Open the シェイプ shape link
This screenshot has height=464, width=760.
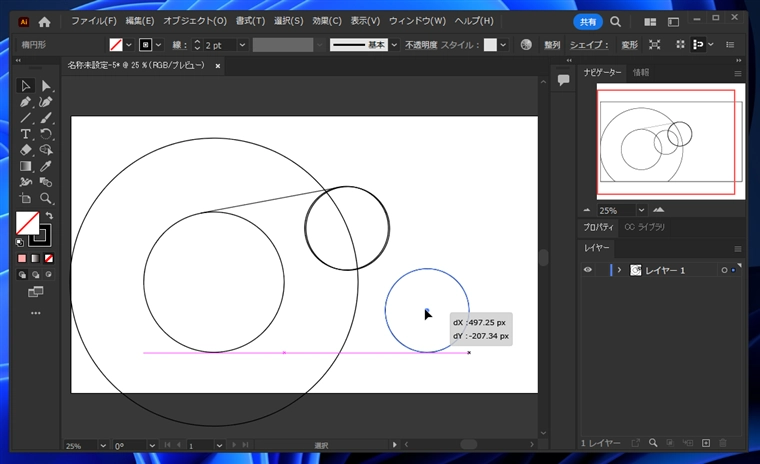588,45
